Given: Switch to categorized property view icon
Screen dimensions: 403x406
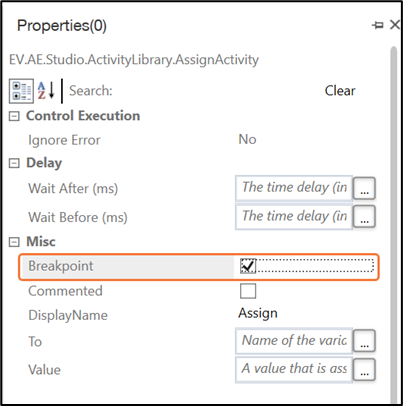Looking at the screenshot, I should pos(21,91).
